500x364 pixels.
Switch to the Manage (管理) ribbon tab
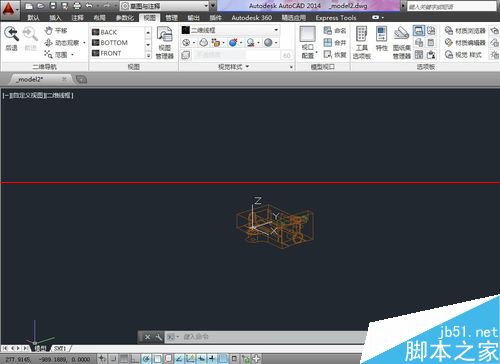(x=171, y=17)
